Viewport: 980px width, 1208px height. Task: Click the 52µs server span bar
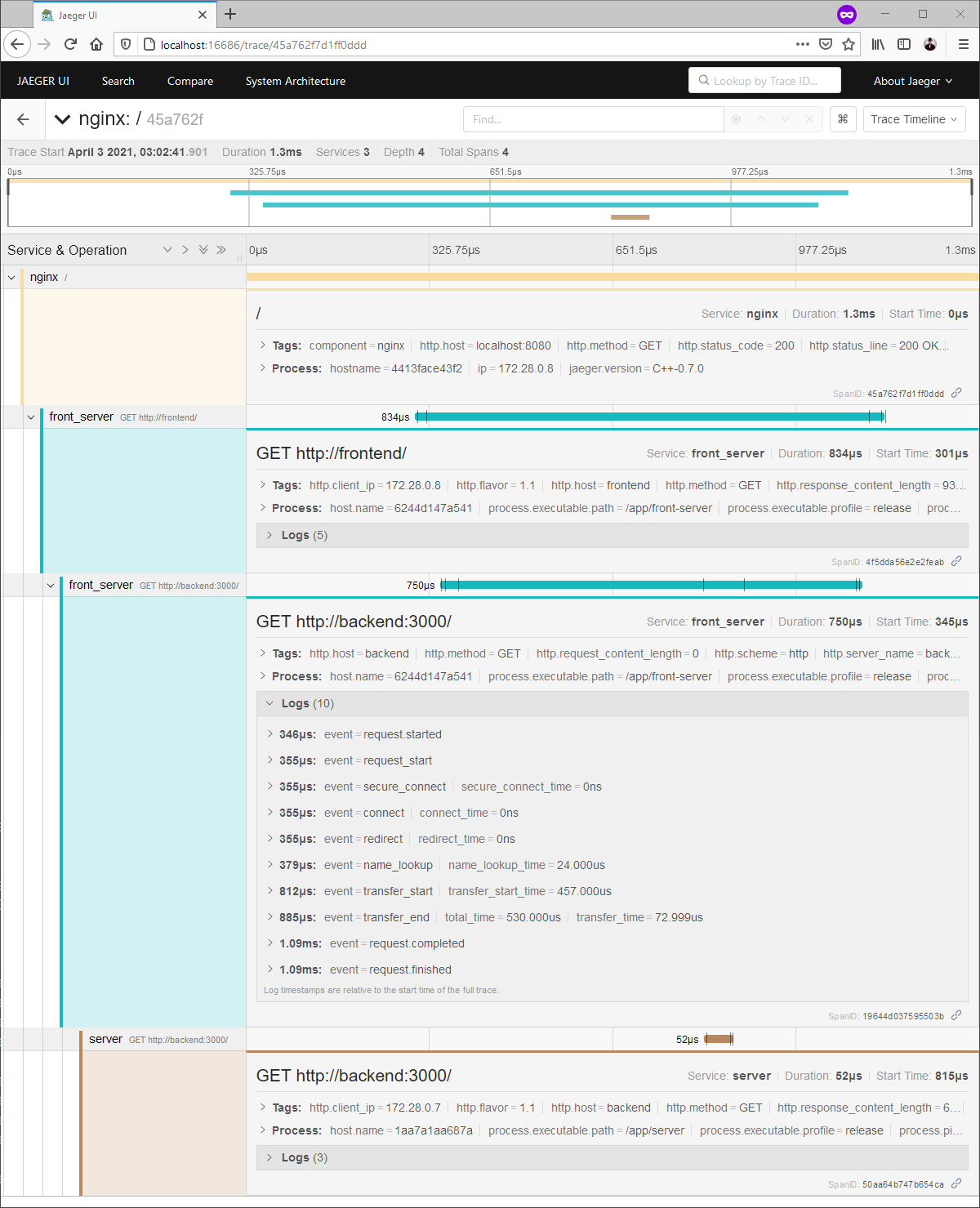tap(719, 1039)
